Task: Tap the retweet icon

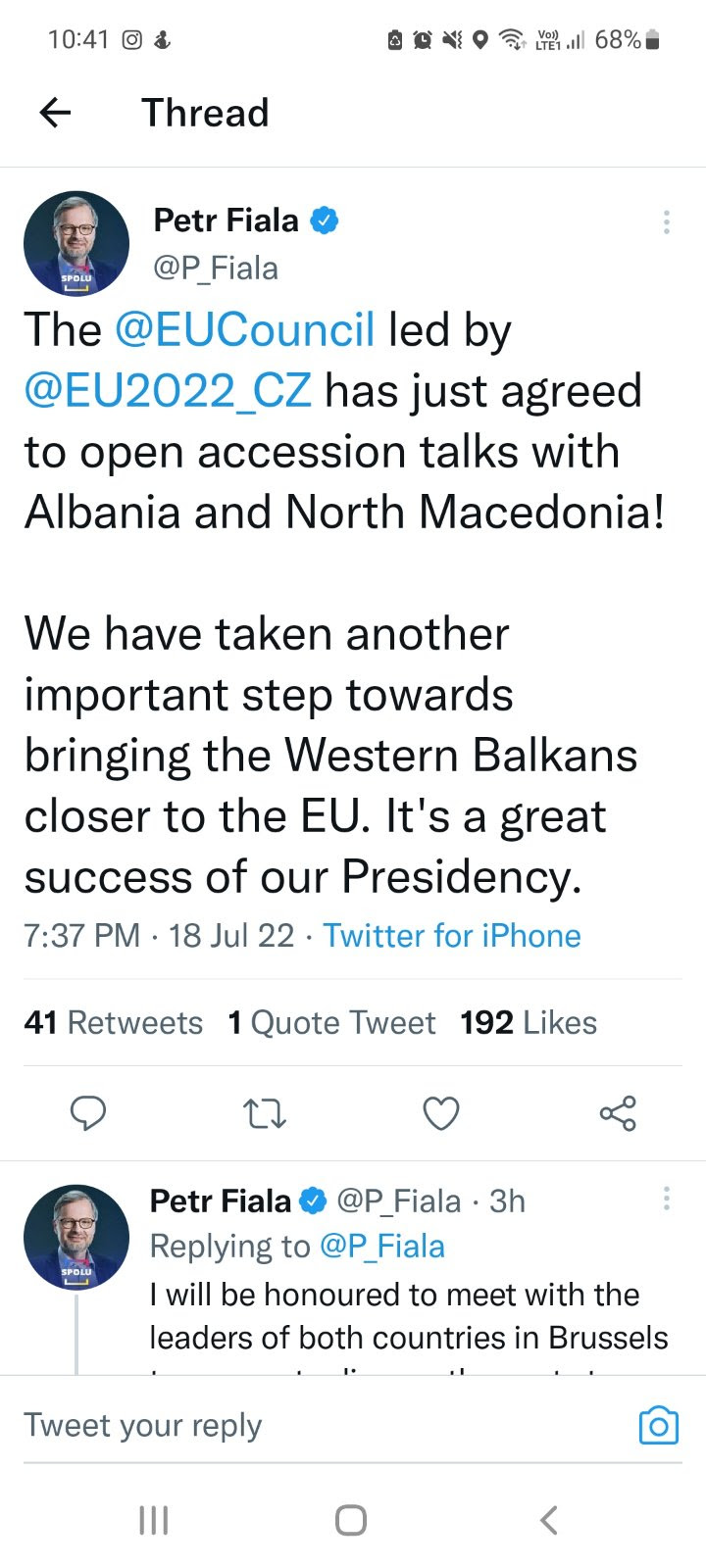Action: 265,1113
